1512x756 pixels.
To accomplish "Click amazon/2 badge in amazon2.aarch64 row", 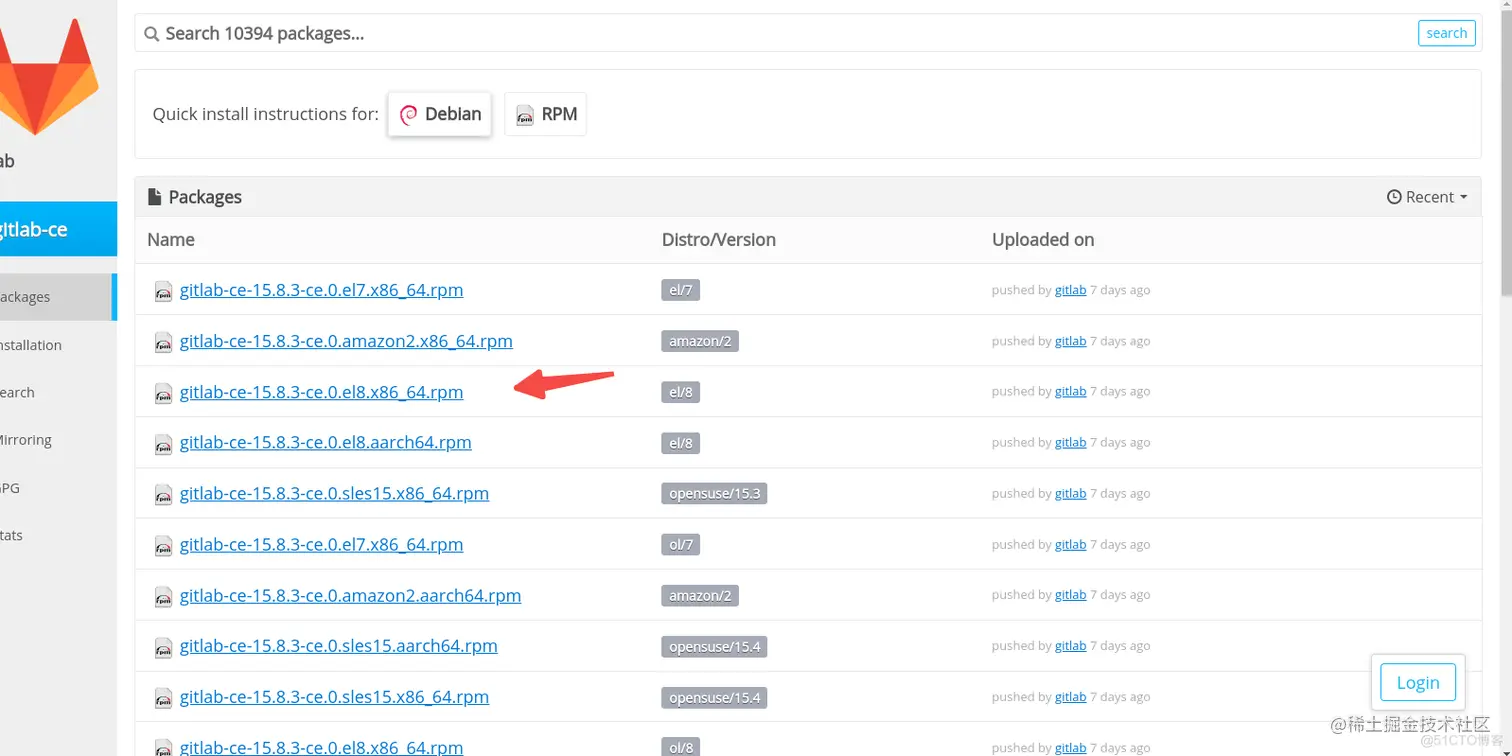I will tap(700, 595).
